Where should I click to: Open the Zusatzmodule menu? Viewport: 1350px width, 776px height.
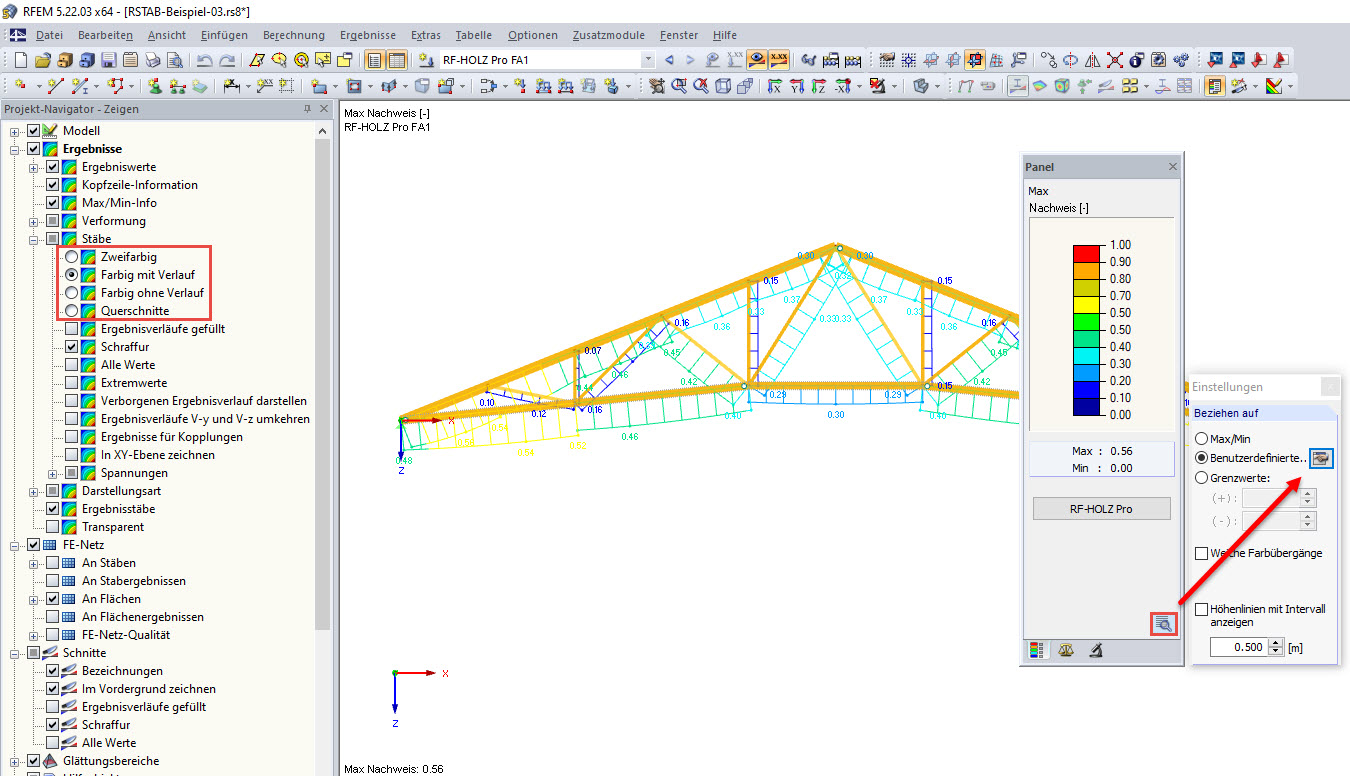608,35
